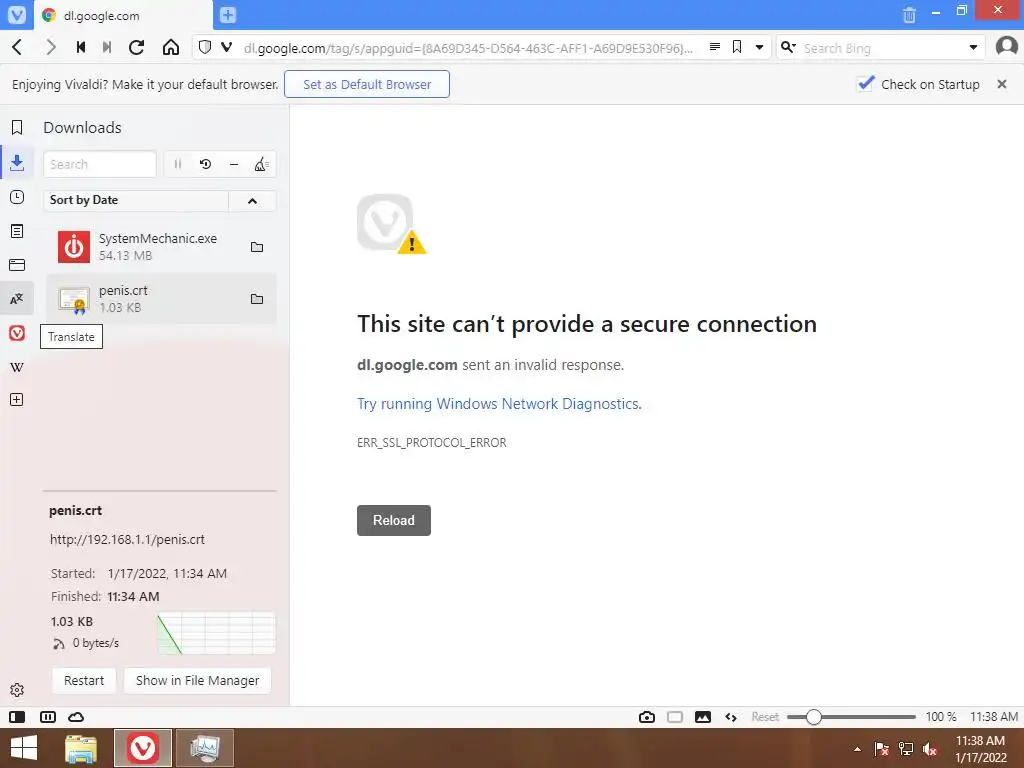Show hidden system tray icons
This screenshot has height=768, width=1024.
(x=857, y=749)
